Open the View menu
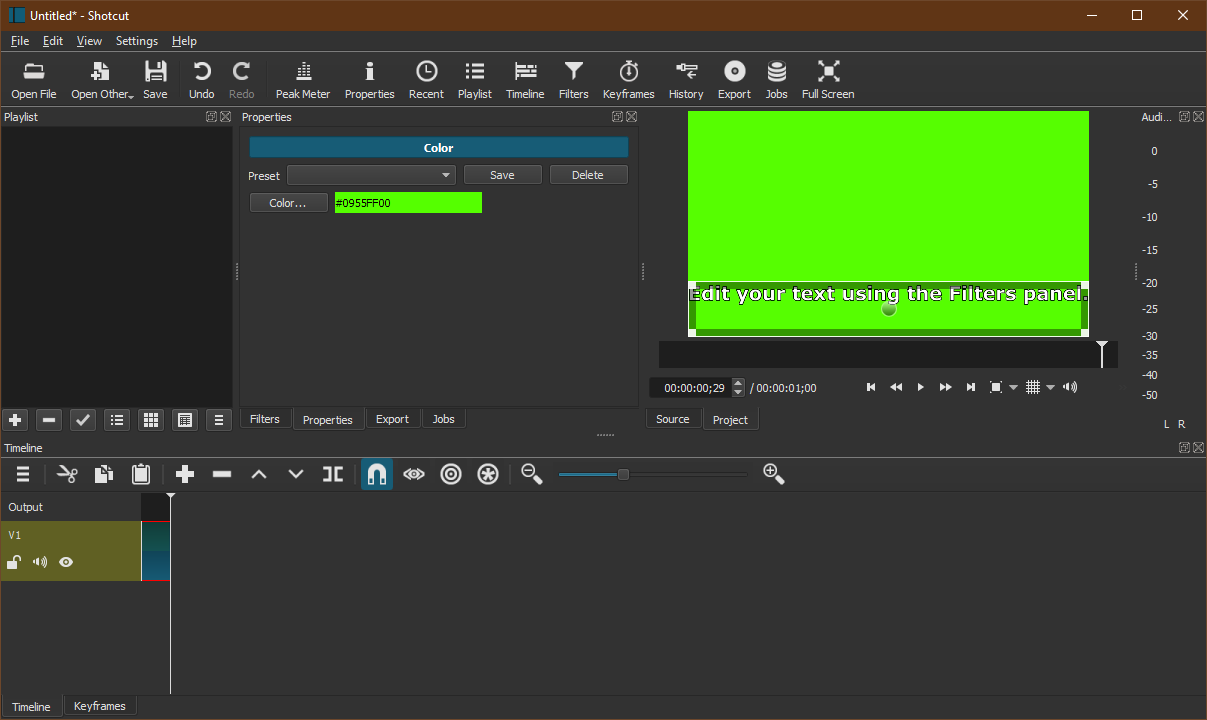Viewport: 1207px width, 720px height. coord(89,41)
